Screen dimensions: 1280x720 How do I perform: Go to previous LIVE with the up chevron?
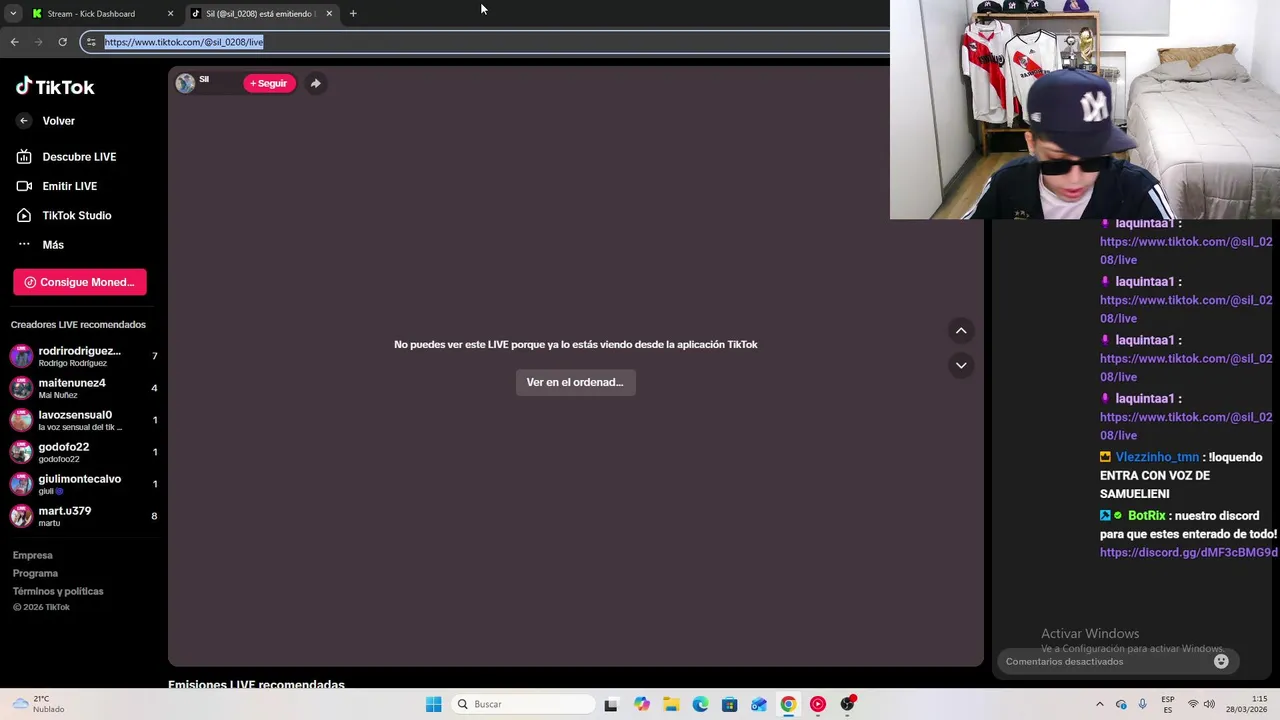[x=961, y=331]
